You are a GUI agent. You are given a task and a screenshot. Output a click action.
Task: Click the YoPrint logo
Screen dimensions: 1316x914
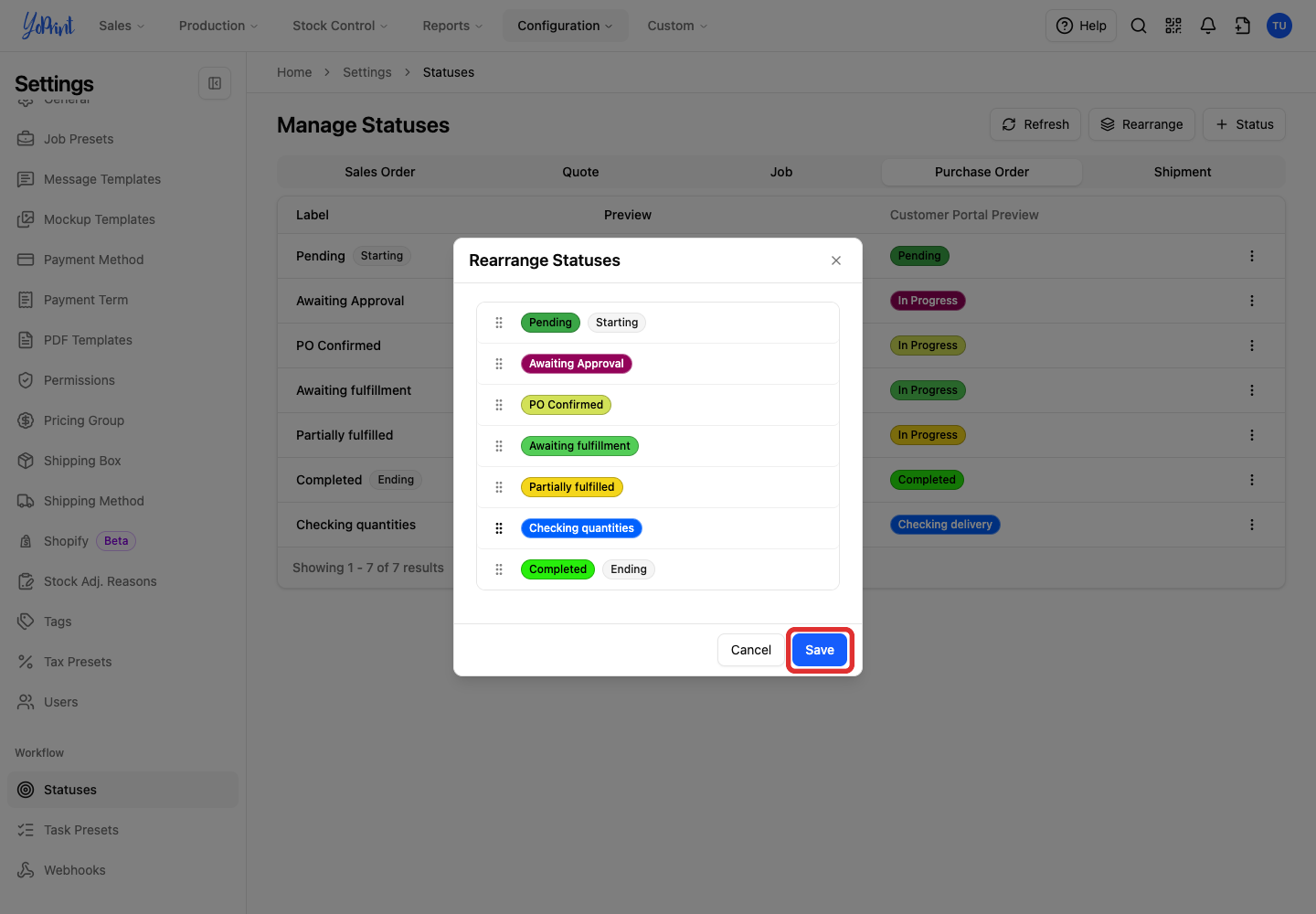48,26
